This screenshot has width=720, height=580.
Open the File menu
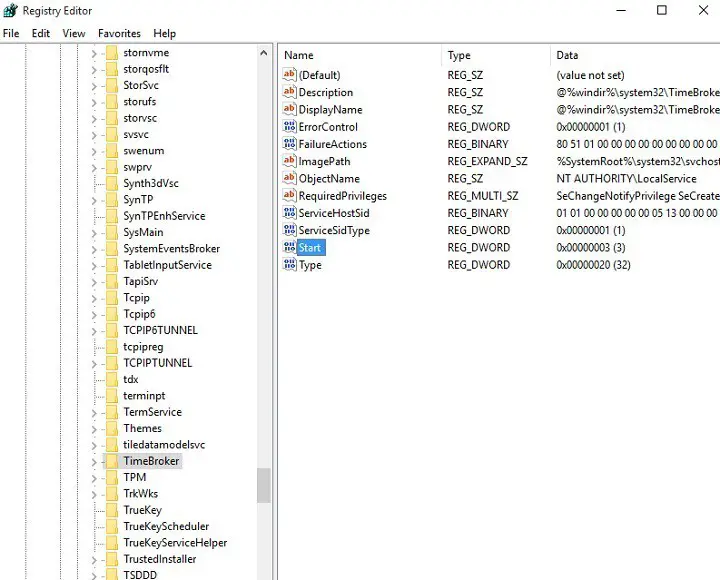(11, 34)
